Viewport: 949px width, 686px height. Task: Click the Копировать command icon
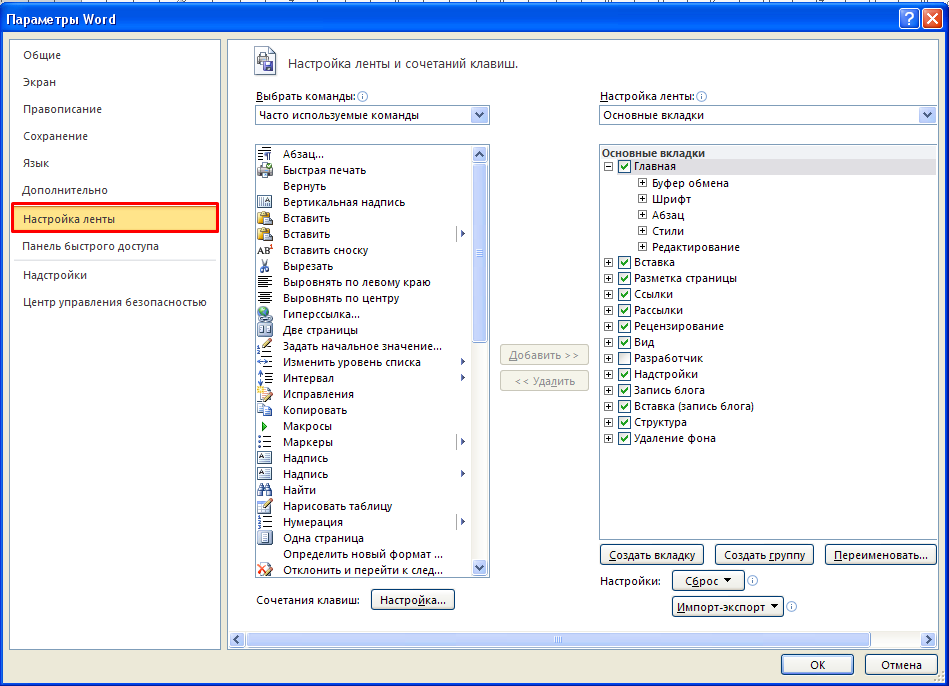(265, 410)
